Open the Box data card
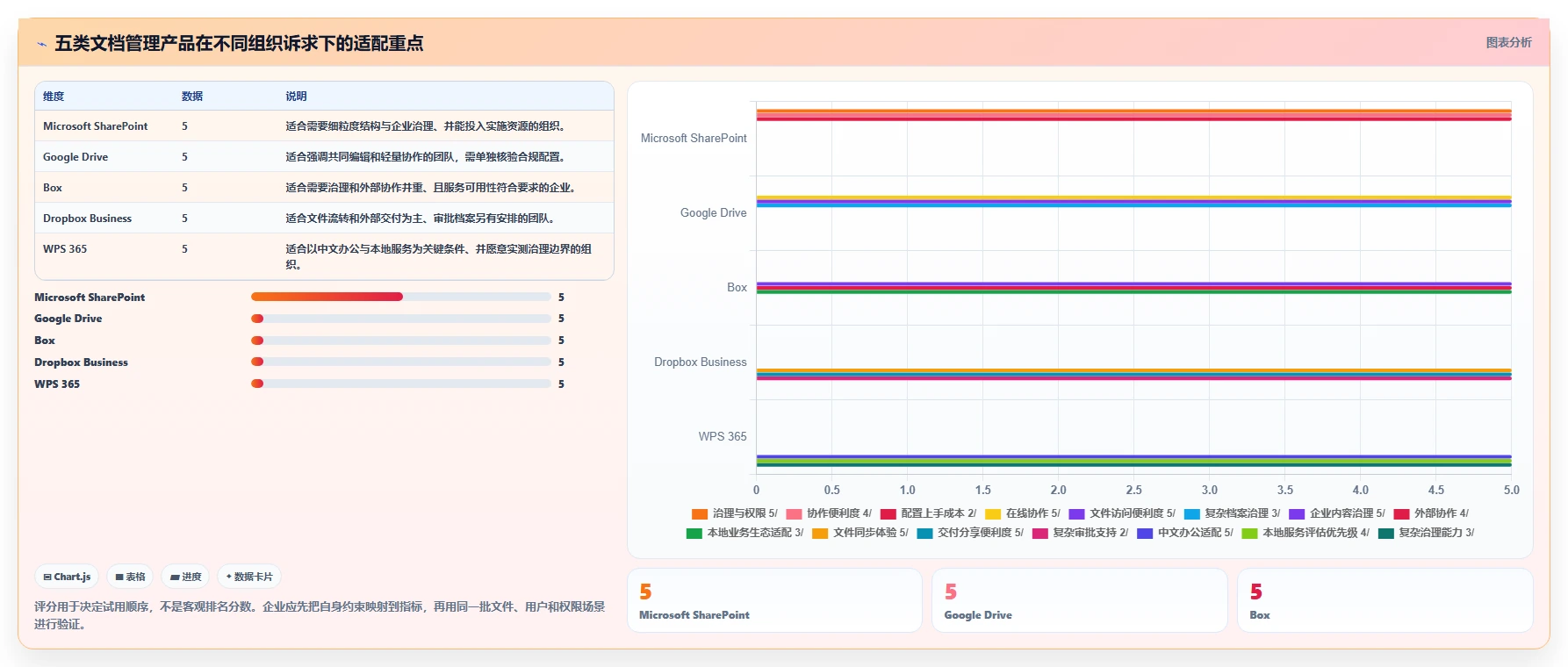The width and height of the screenshot is (1568, 667). click(x=1385, y=600)
